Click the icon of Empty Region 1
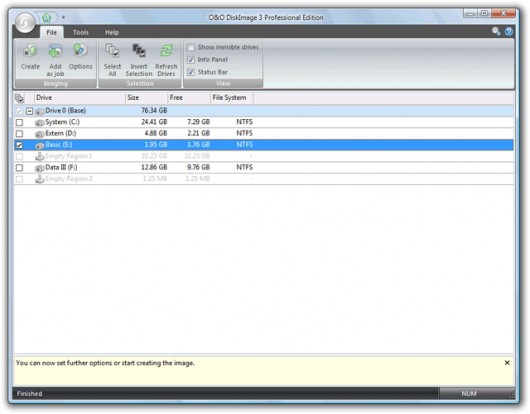The width and height of the screenshot is (530, 414). (x=40, y=156)
